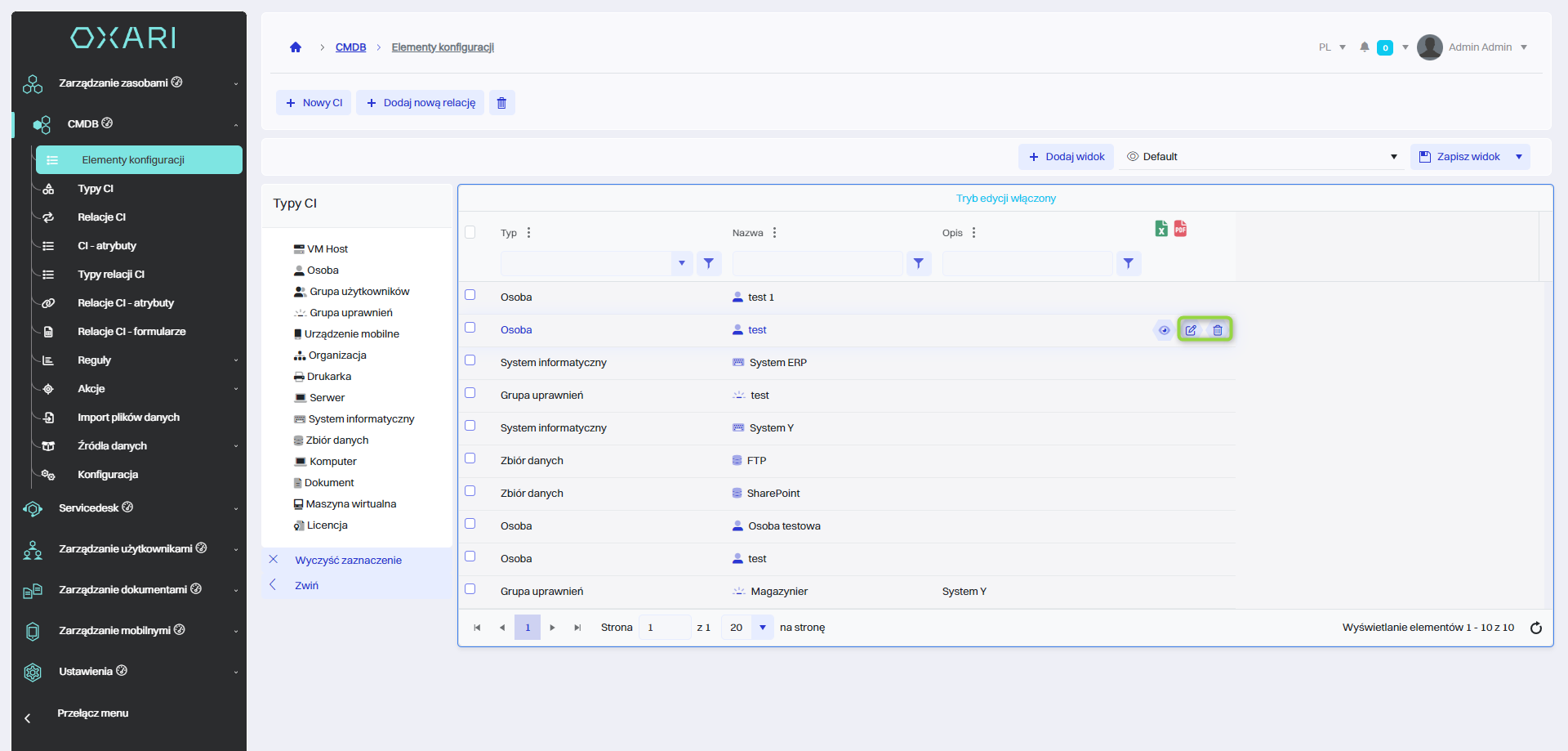Click the eye preview icon on test row
The width and height of the screenshot is (1568, 751).
tap(1164, 330)
